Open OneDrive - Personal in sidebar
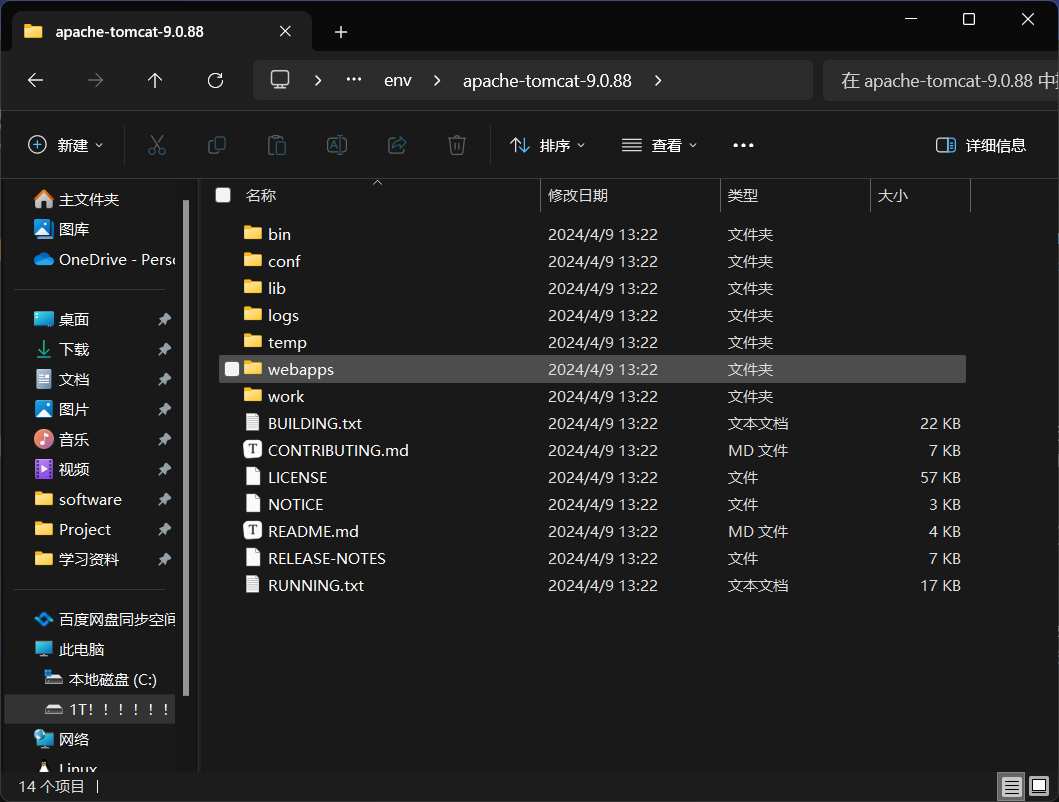 105,259
